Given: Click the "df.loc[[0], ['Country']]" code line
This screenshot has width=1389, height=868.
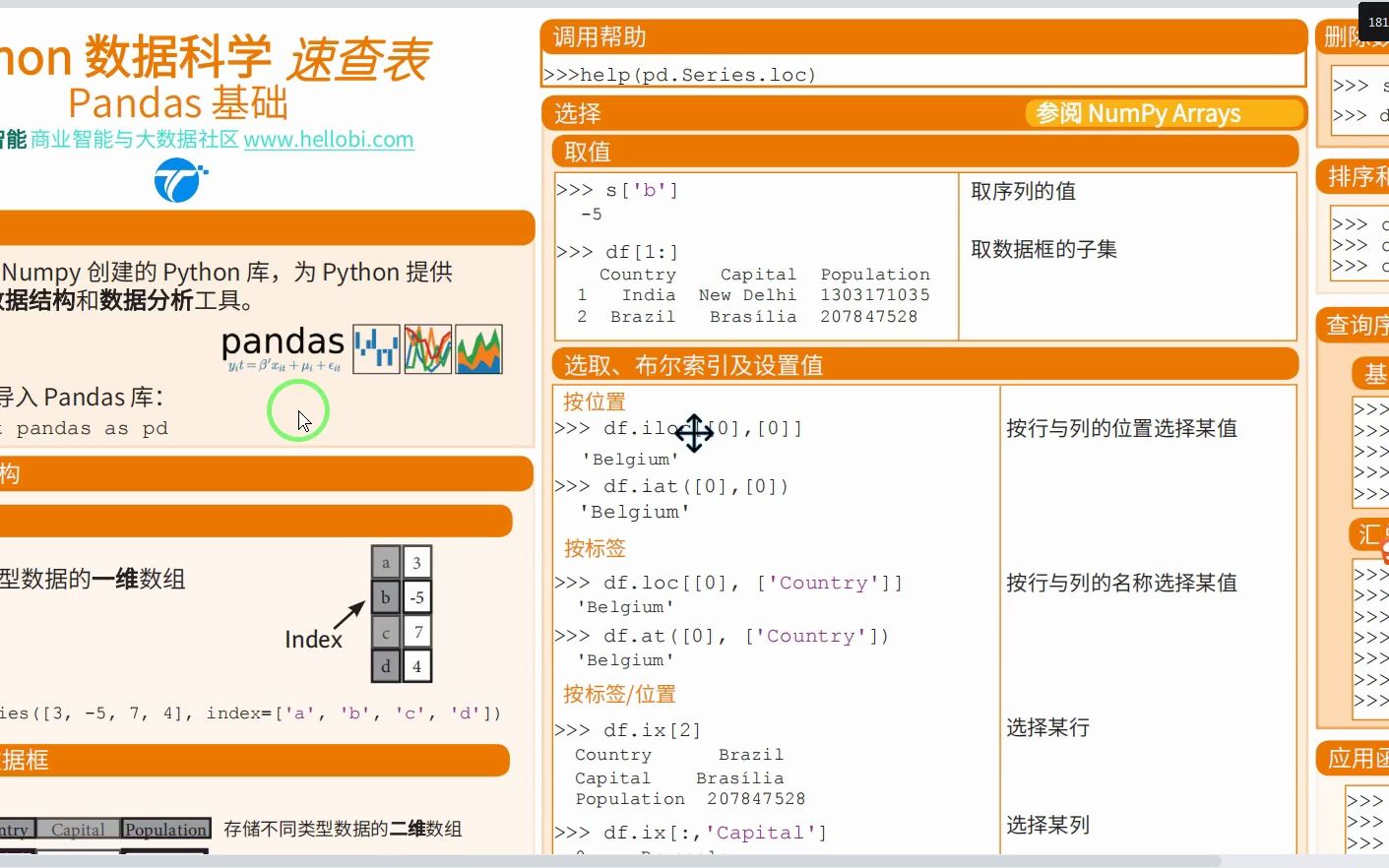Looking at the screenshot, I should point(728,583).
